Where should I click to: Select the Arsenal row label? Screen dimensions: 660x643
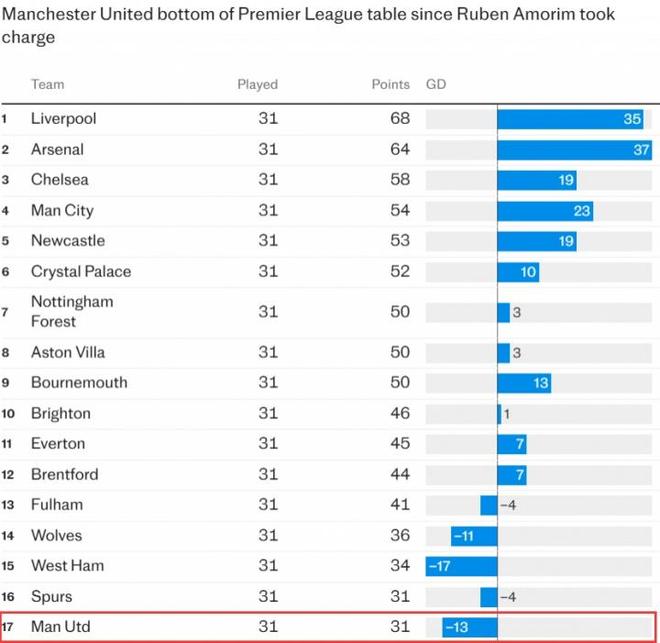tap(57, 150)
